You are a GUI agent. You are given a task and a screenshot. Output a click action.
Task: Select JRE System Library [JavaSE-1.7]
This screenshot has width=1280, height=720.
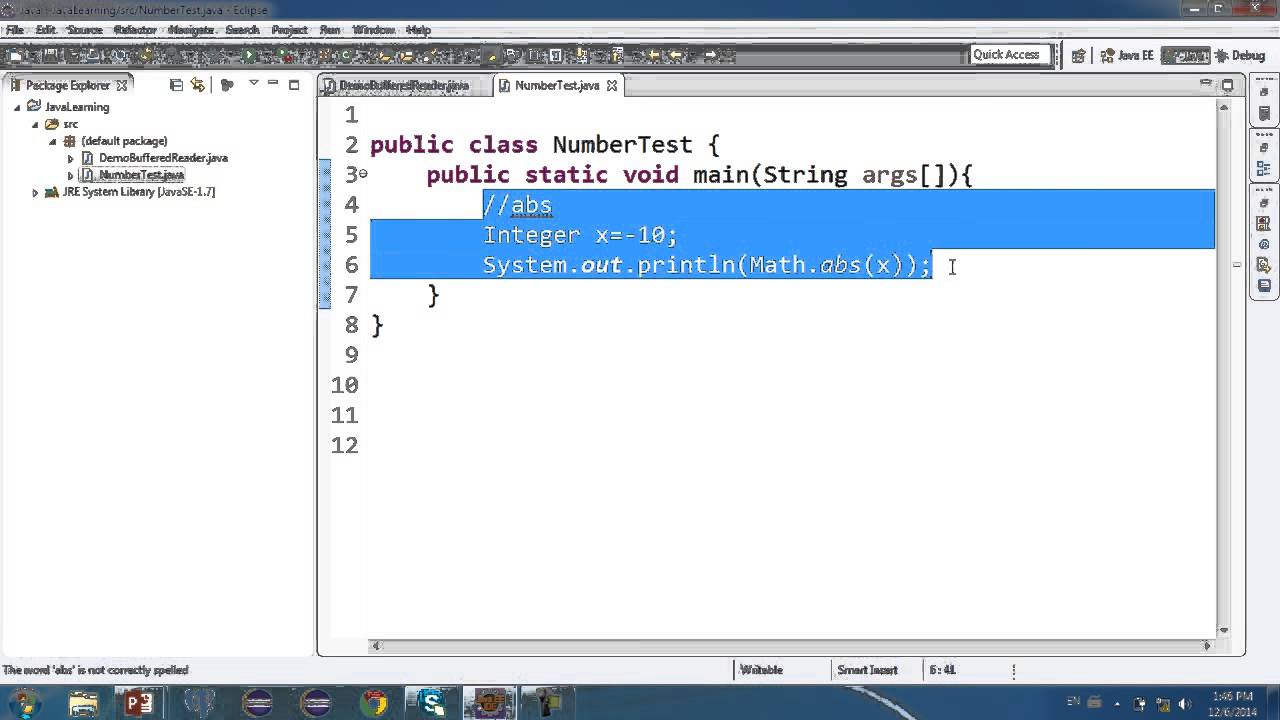(138, 192)
